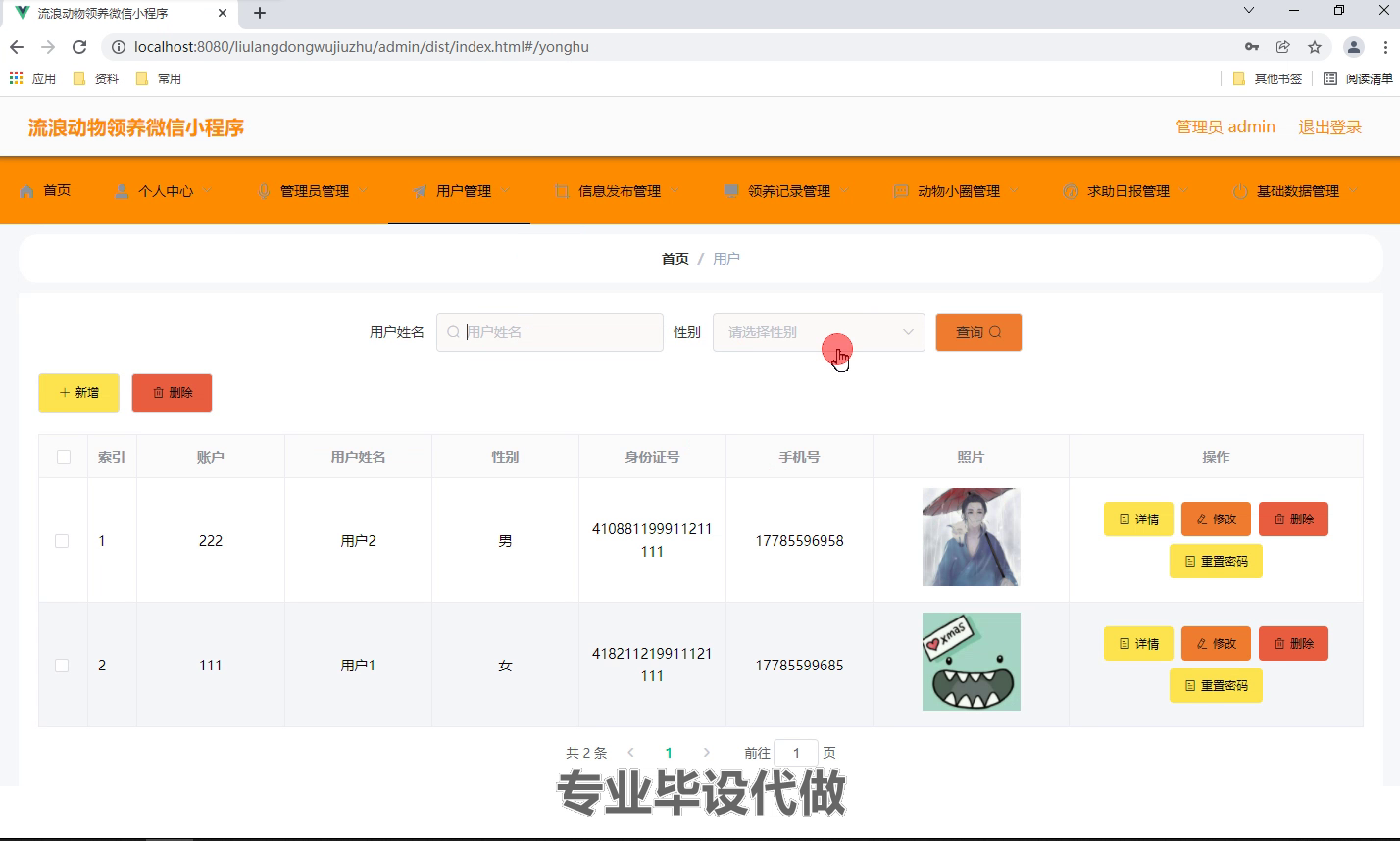The width and height of the screenshot is (1400, 841).
Task: Share this page from address bar
Action: click(x=1282, y=46)
